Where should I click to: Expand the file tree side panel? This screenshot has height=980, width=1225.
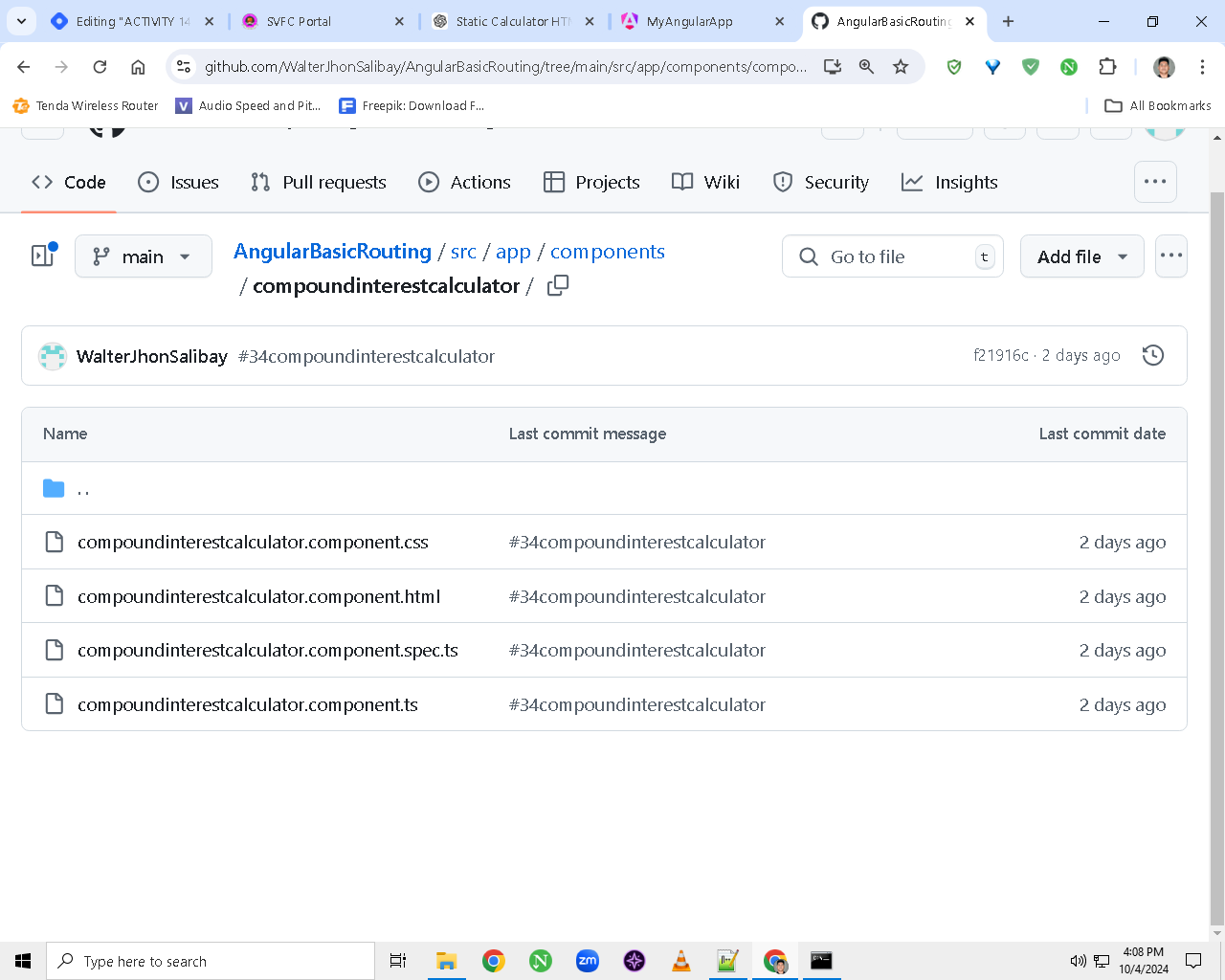44,256
